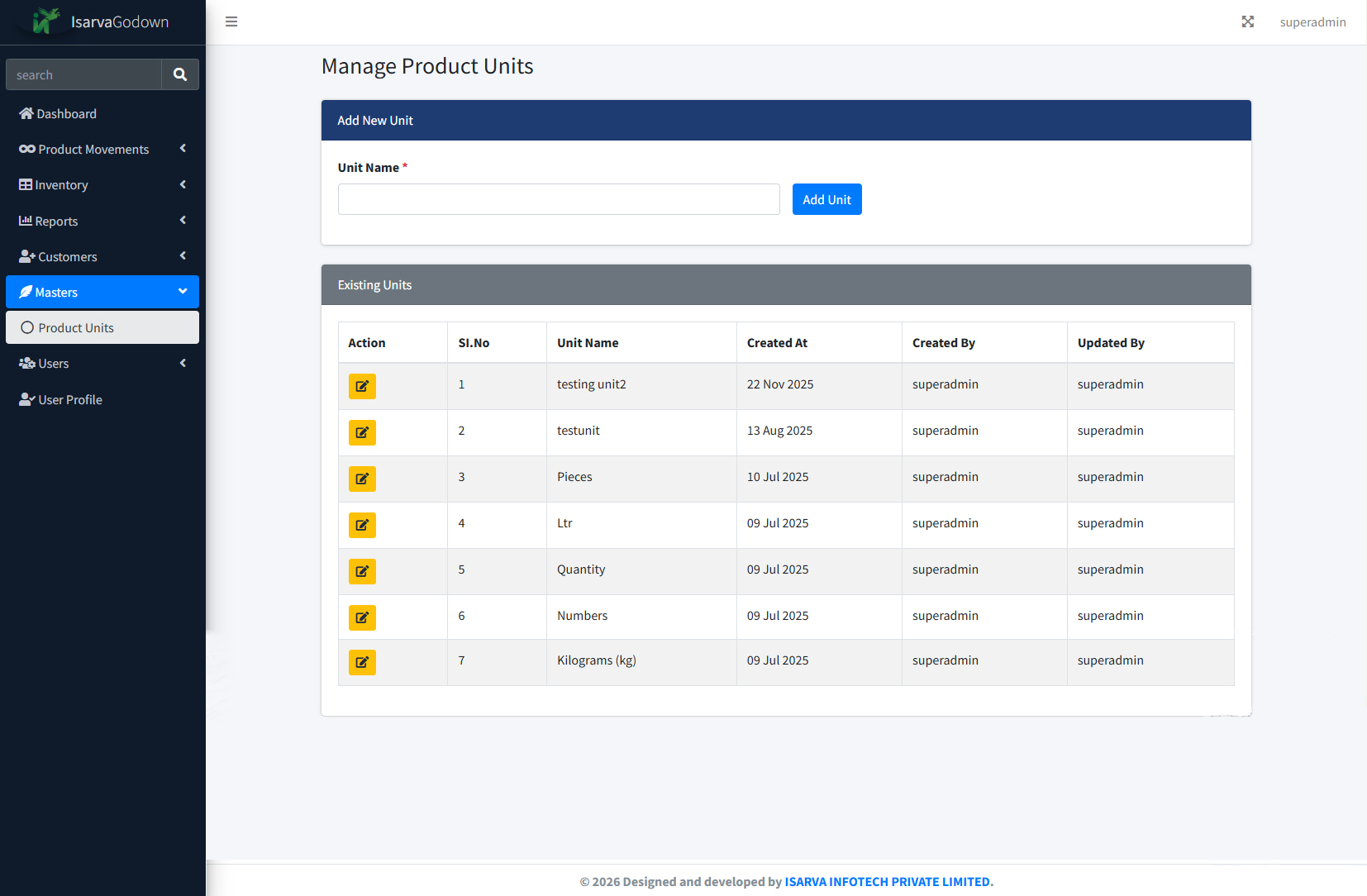Screen dimensions: 1367x896
Task: Click the Product Movements infinity icon
Action: [27, 149]
